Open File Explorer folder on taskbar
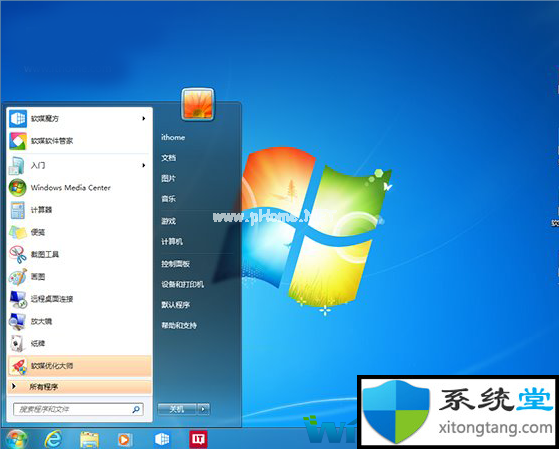The image size is (559, 449). (x=89, y=440)
